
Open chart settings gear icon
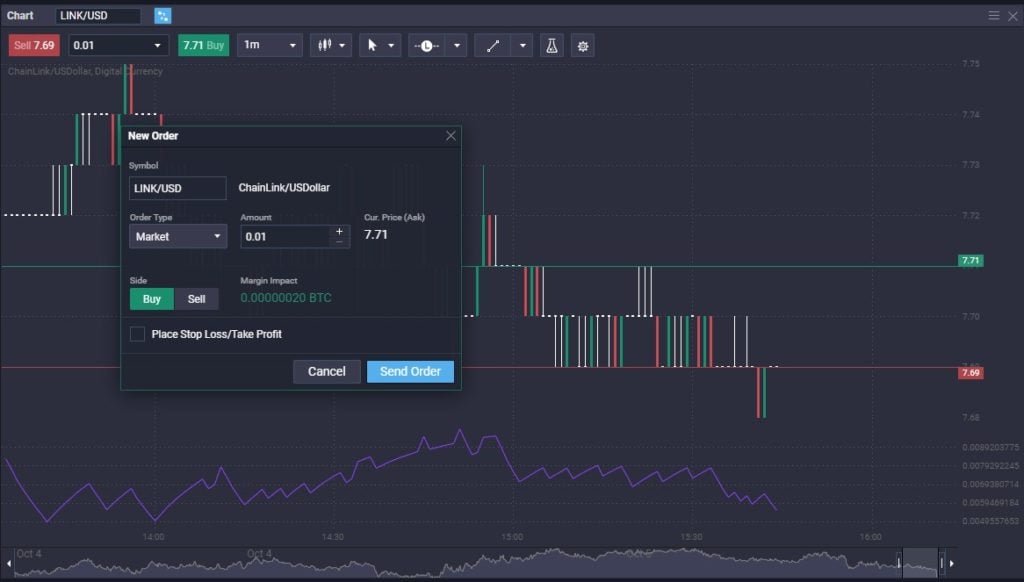(x=582, y=45)
